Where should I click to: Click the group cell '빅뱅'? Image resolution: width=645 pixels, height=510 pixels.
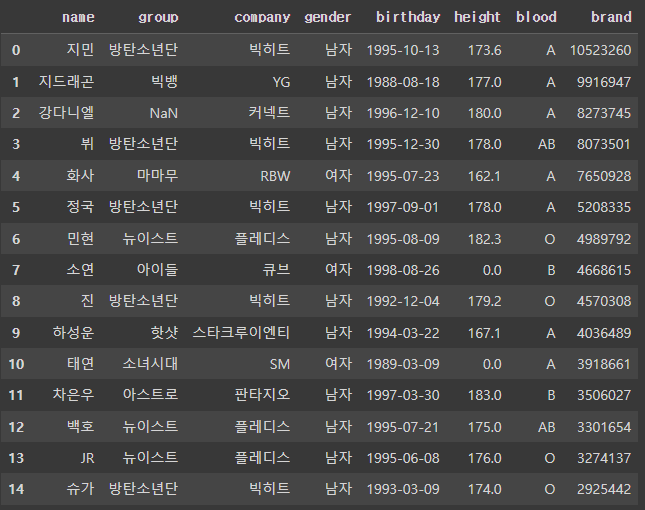[165, 81]
